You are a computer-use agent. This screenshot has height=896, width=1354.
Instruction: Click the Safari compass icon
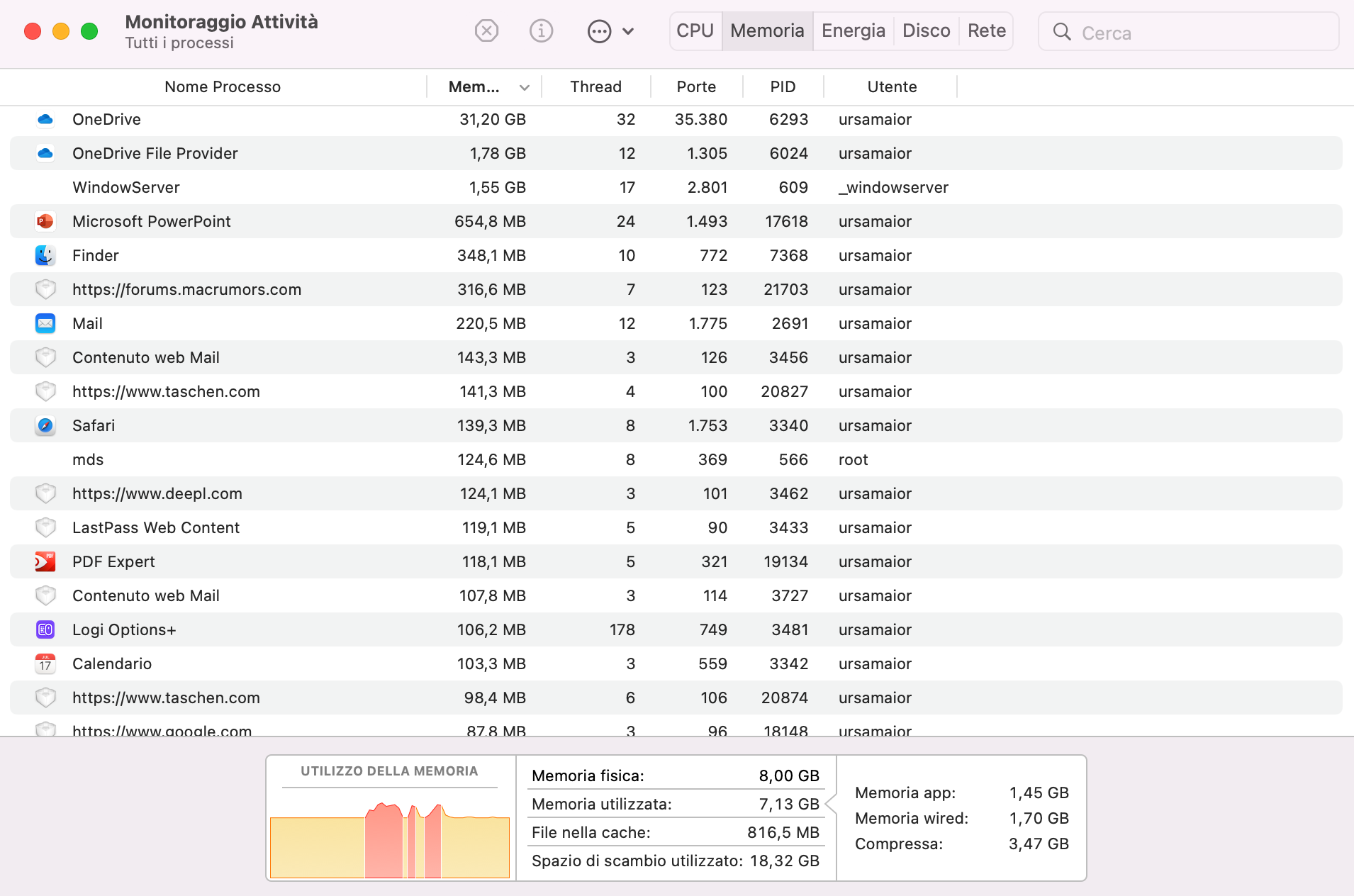pyautogui.click(x=45, y=425)
